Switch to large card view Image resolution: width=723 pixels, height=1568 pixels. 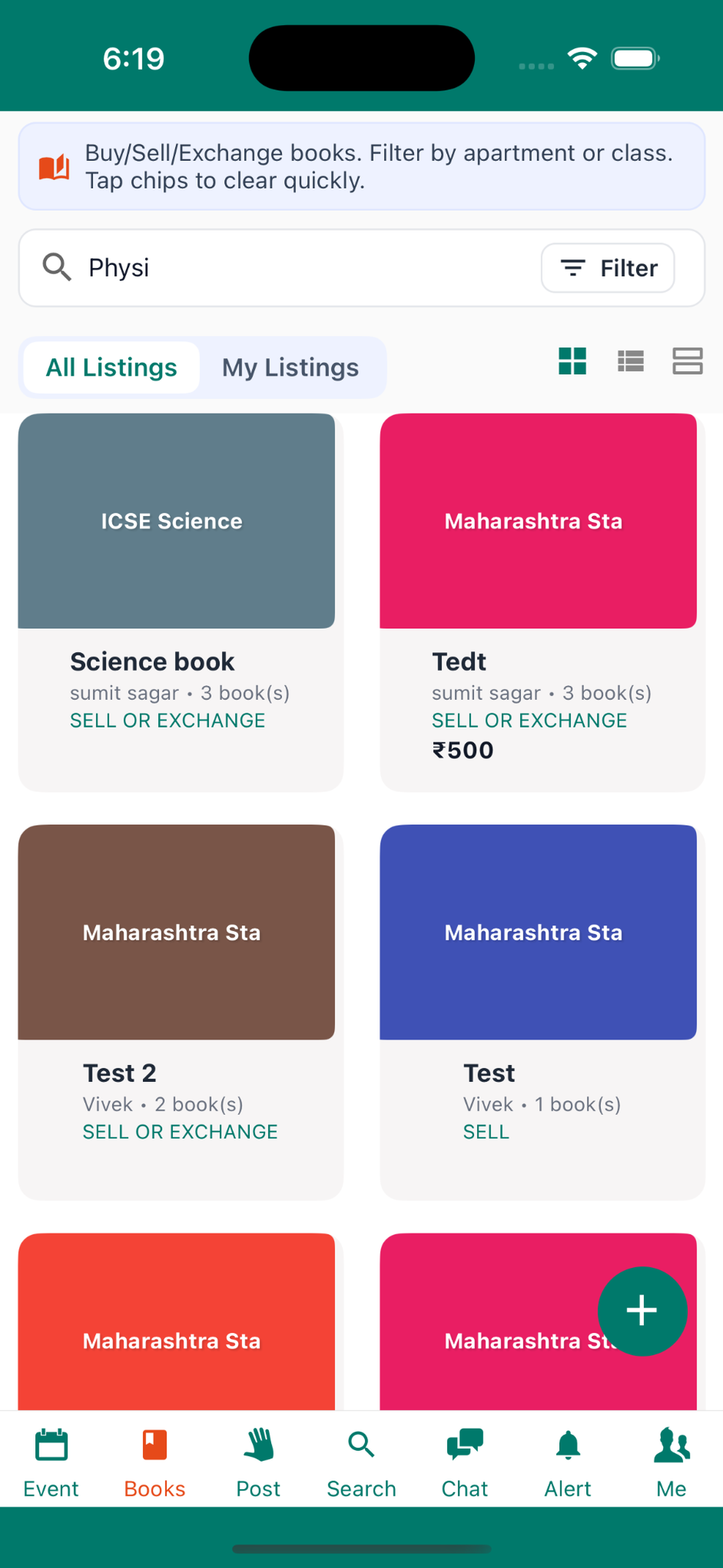tap(687, 361)
